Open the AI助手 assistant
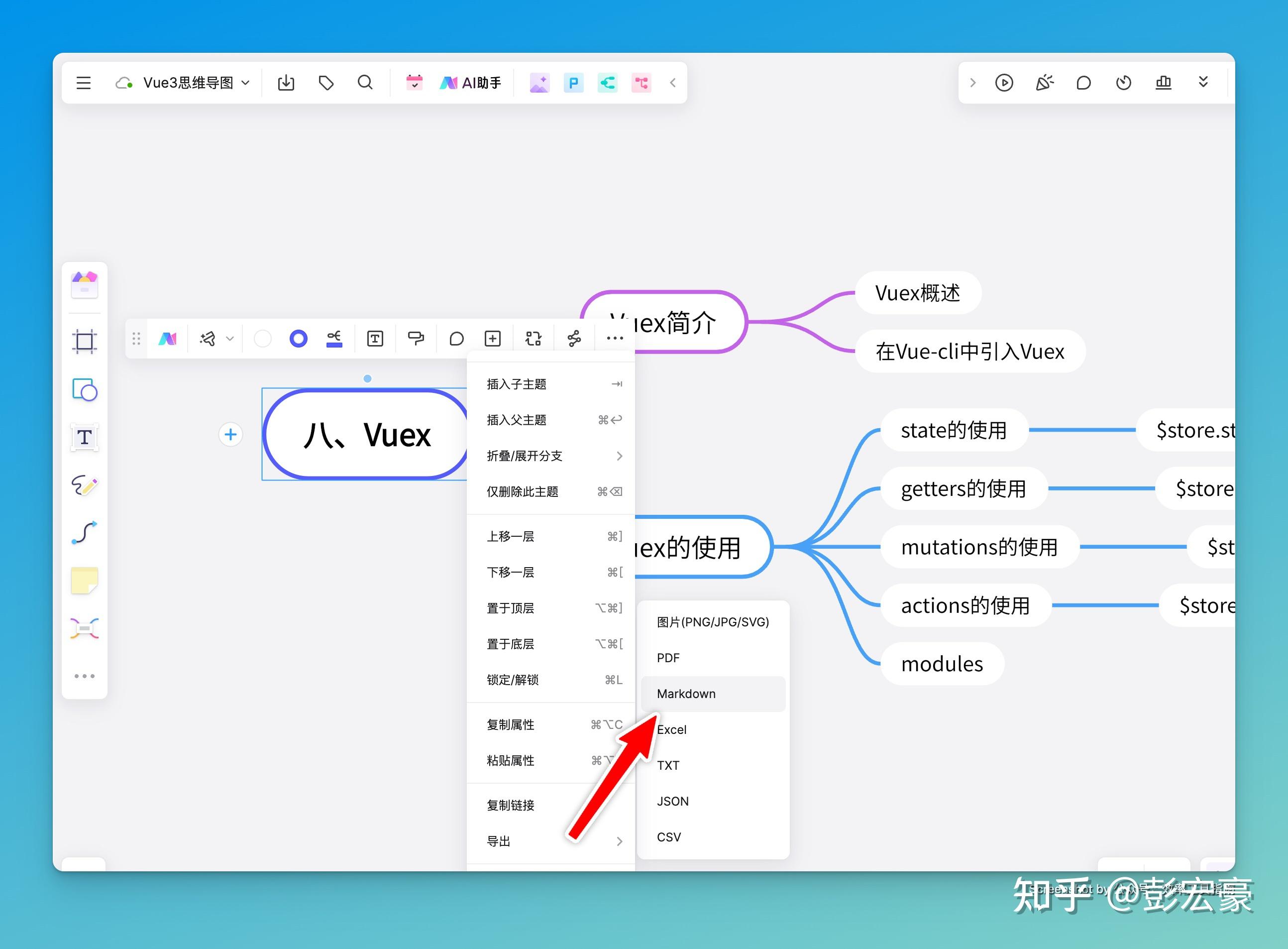Screen dimensions: 1288x949 tap(470, 83)
